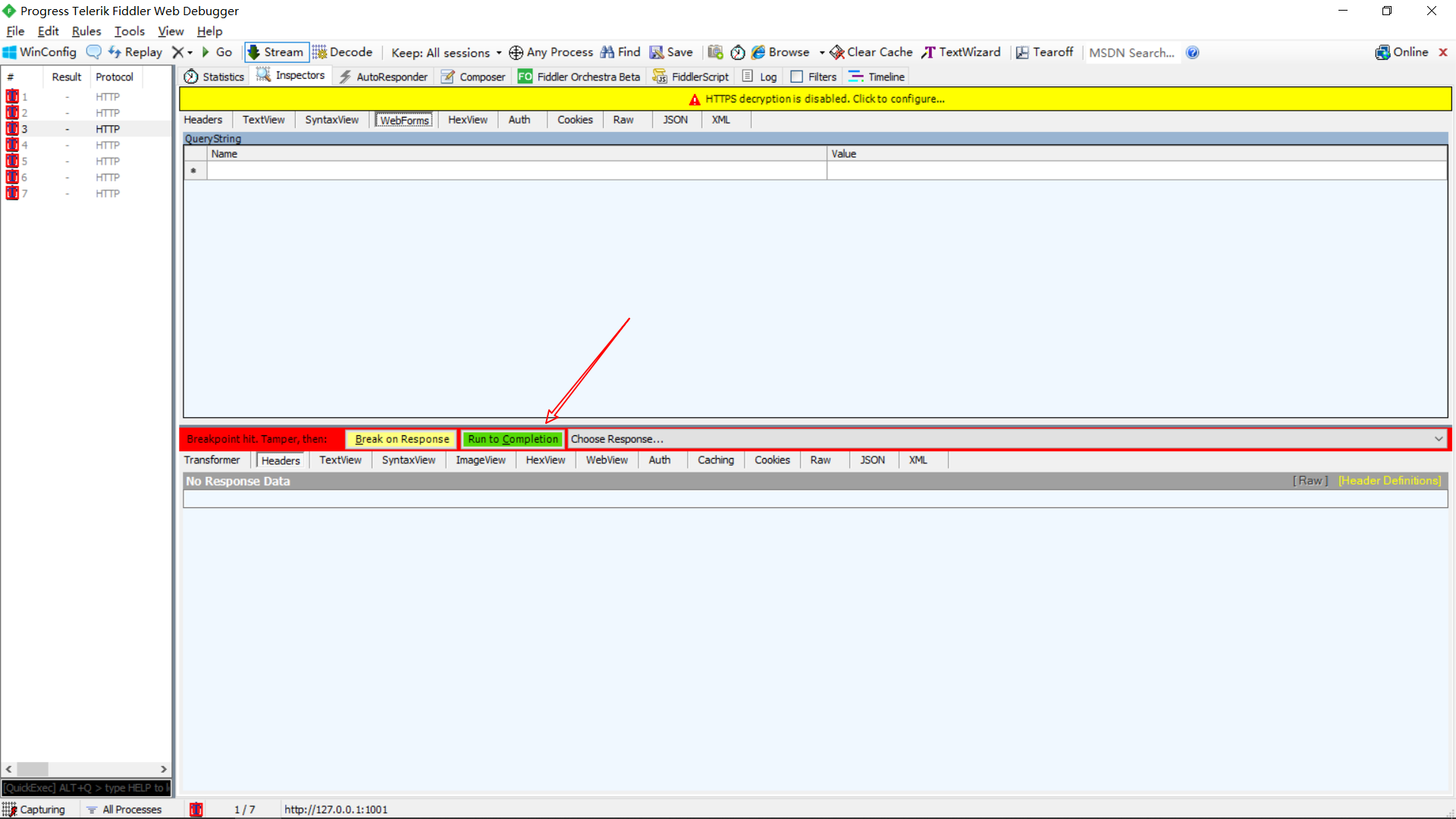Switch to the AutoResponder tab
The image size is (1456, 819).
pos(383,77)
